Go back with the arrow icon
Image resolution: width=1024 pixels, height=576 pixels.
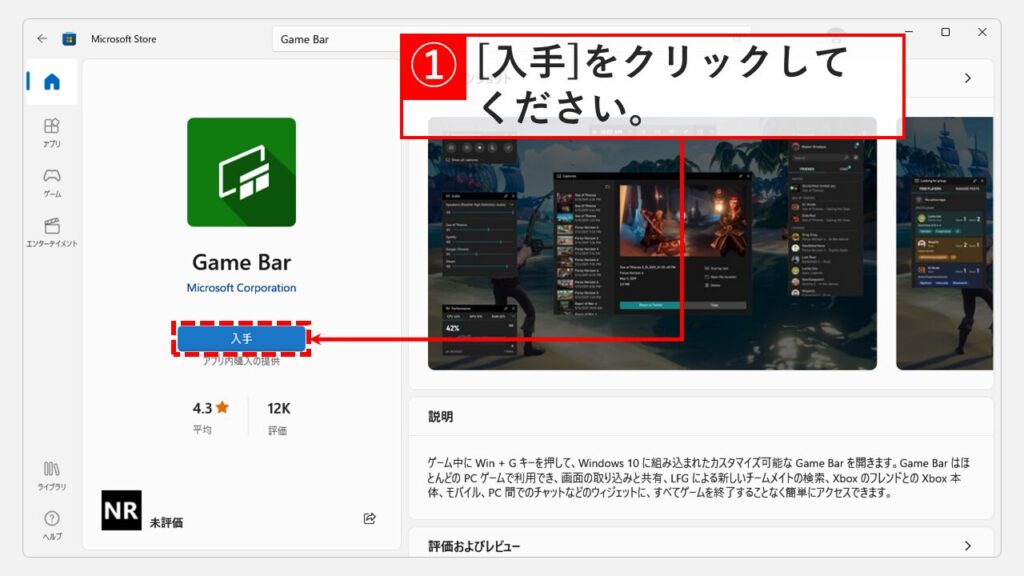42,39
